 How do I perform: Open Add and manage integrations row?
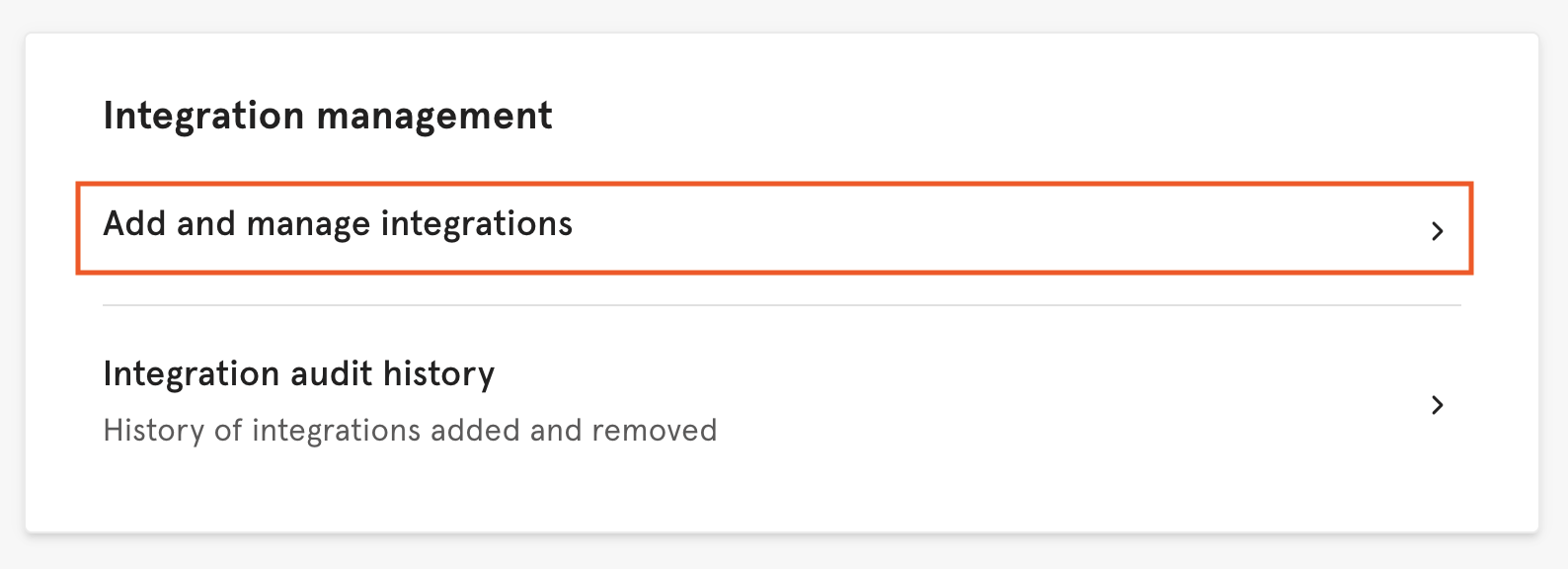[x=774, y=227]
